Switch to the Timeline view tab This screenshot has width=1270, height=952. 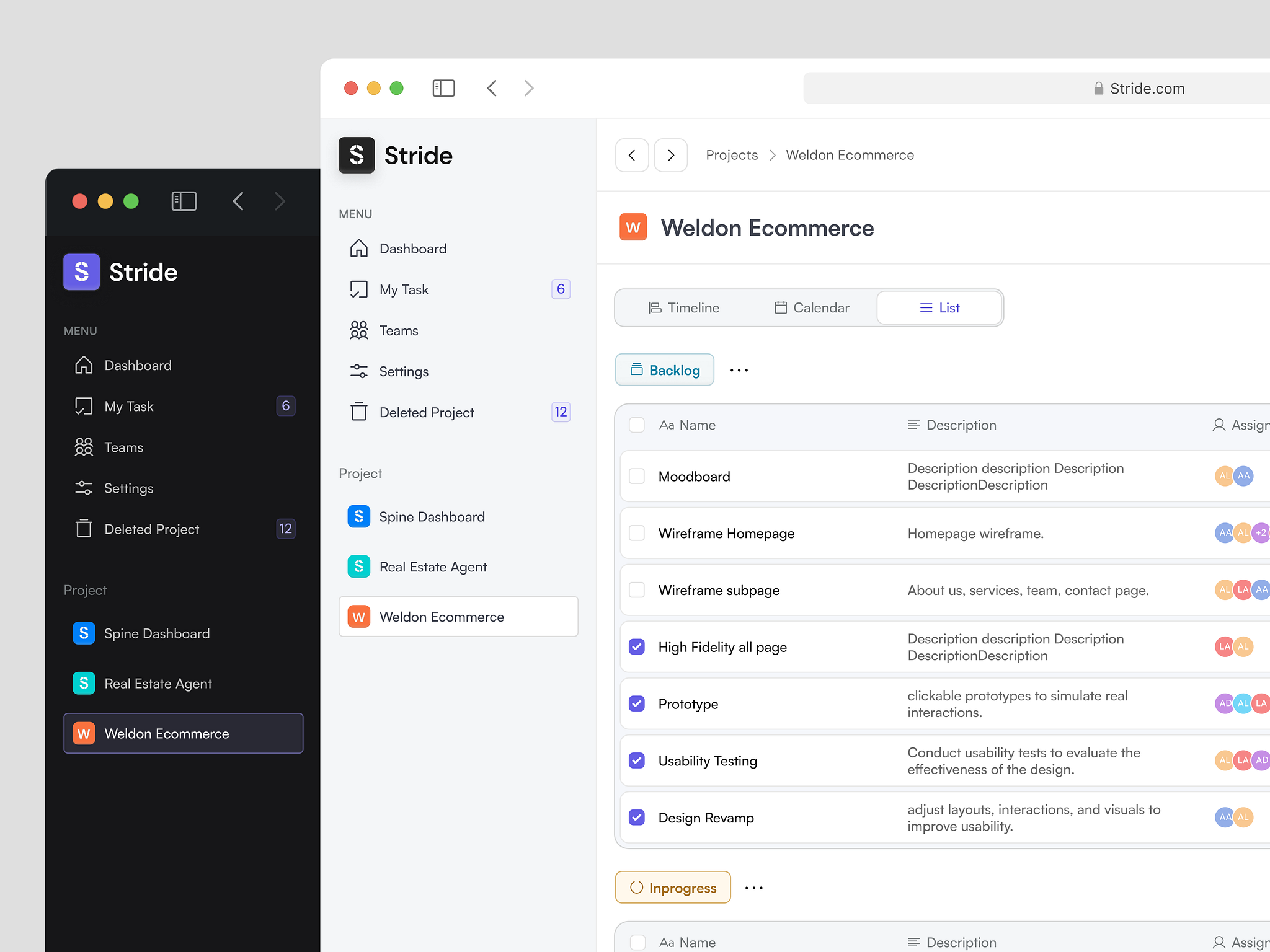[684, 307]
